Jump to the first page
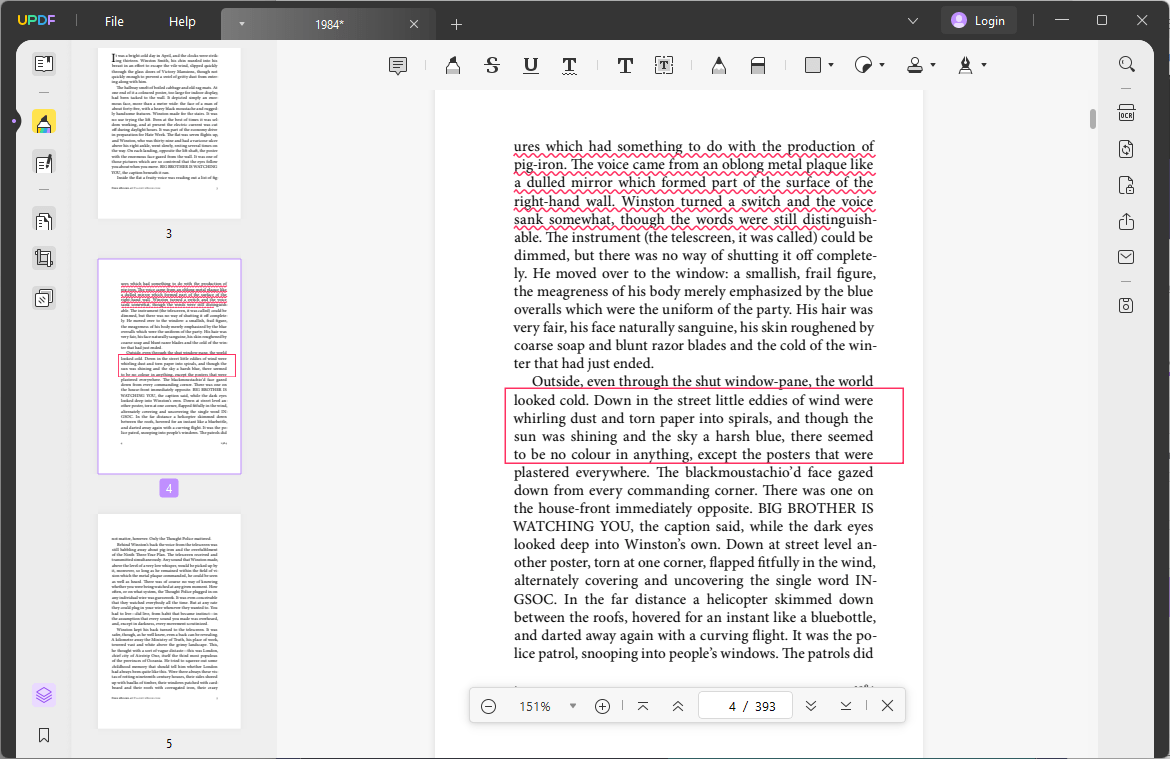The image size is (1170, 759). 642,706
